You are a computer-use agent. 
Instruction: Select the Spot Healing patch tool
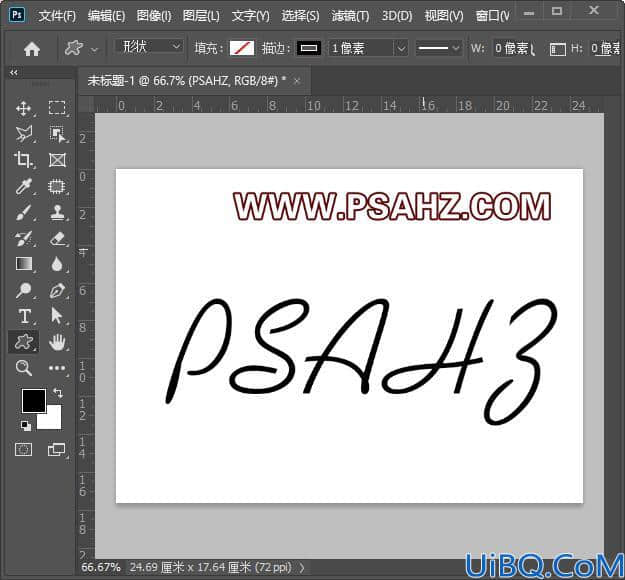point(57,187)
